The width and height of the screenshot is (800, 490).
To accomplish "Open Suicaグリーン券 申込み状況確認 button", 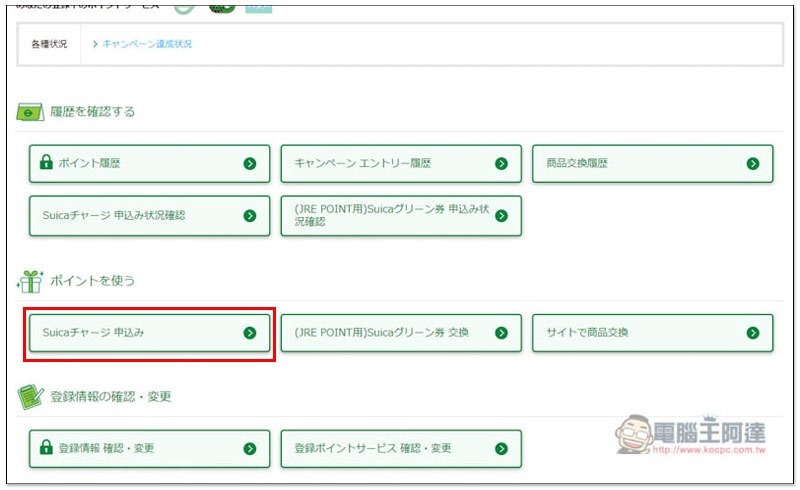I will 401,215.
